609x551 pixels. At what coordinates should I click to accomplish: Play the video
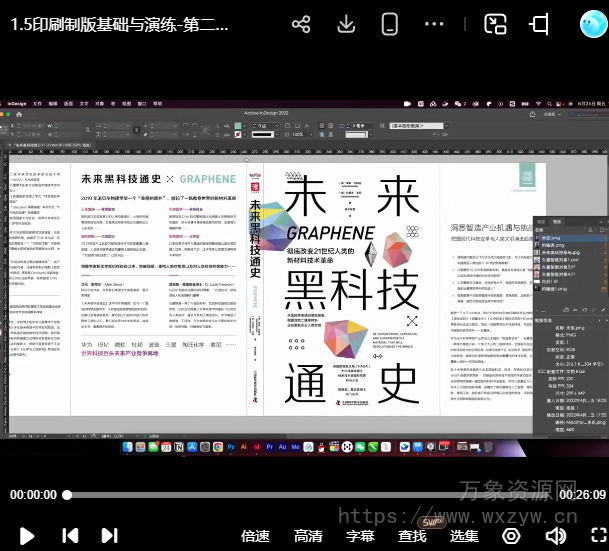click(27, 536)
